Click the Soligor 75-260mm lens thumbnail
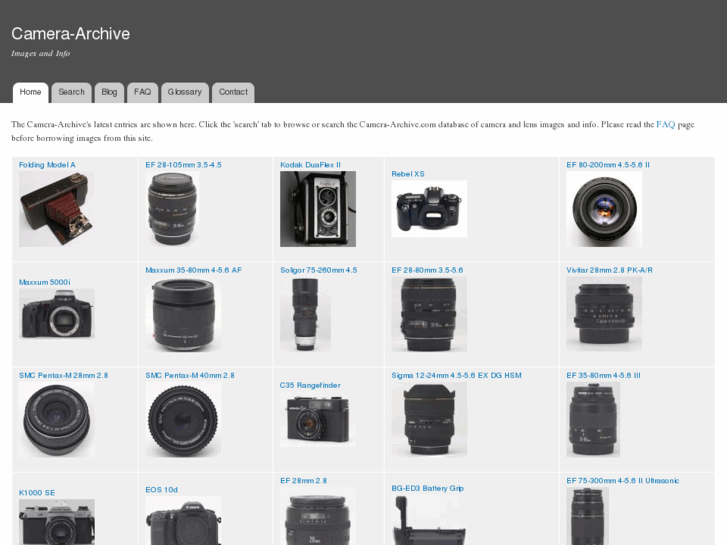The width and height of the screenshot is (727, 545). tap(305, 314)
